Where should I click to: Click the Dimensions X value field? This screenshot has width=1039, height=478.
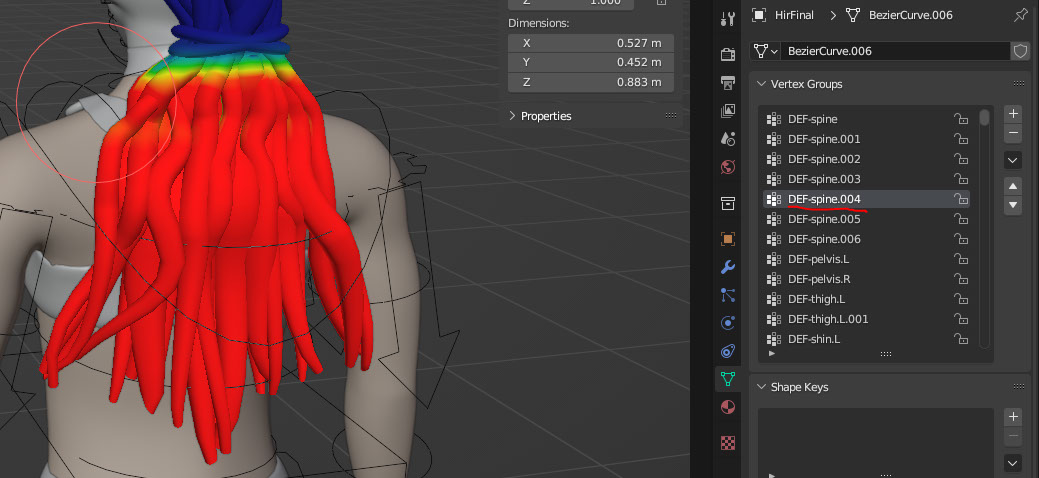(591, 43)
